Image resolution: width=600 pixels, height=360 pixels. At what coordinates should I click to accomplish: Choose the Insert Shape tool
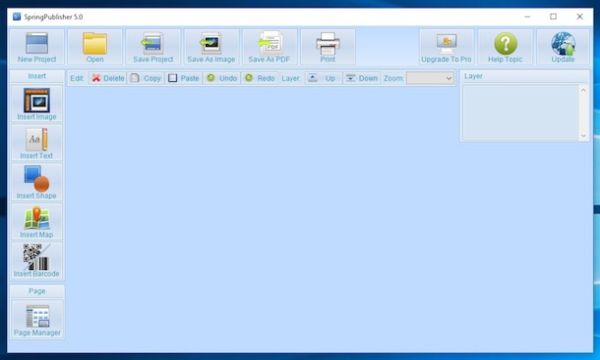pyautogui.click(x=37, y=182)
